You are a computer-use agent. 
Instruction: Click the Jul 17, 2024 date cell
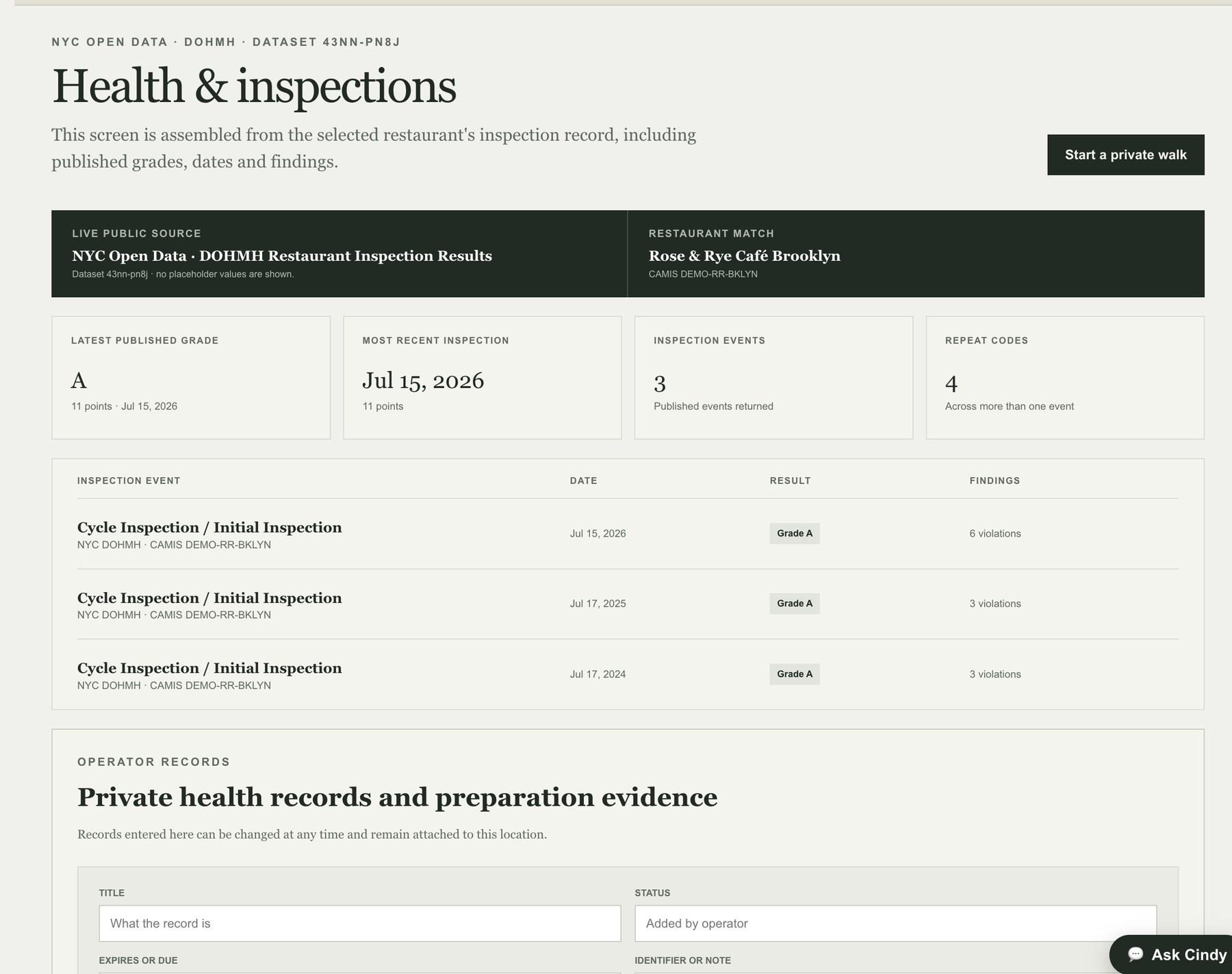598,674
